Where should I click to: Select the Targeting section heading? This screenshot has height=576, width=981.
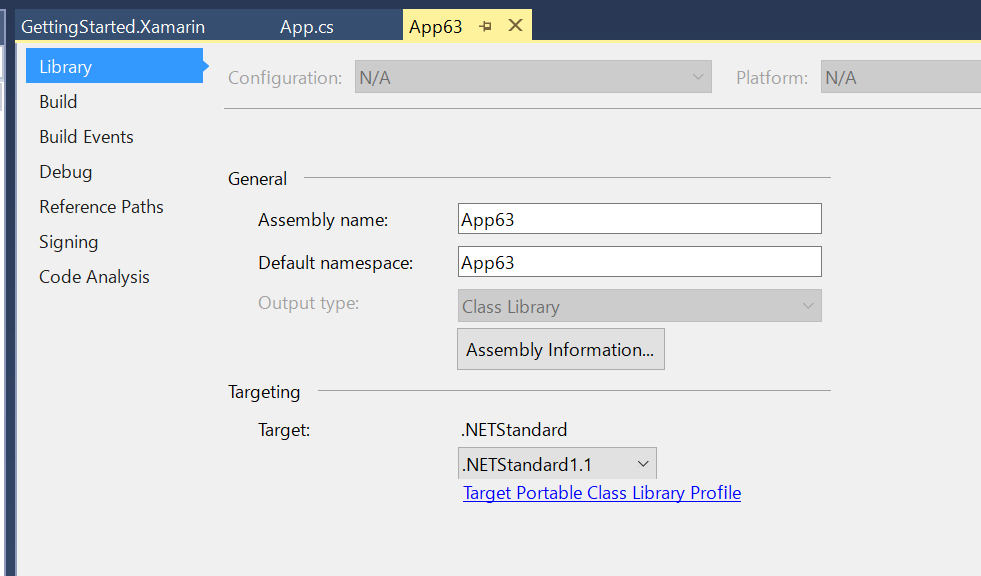point(264,392)
